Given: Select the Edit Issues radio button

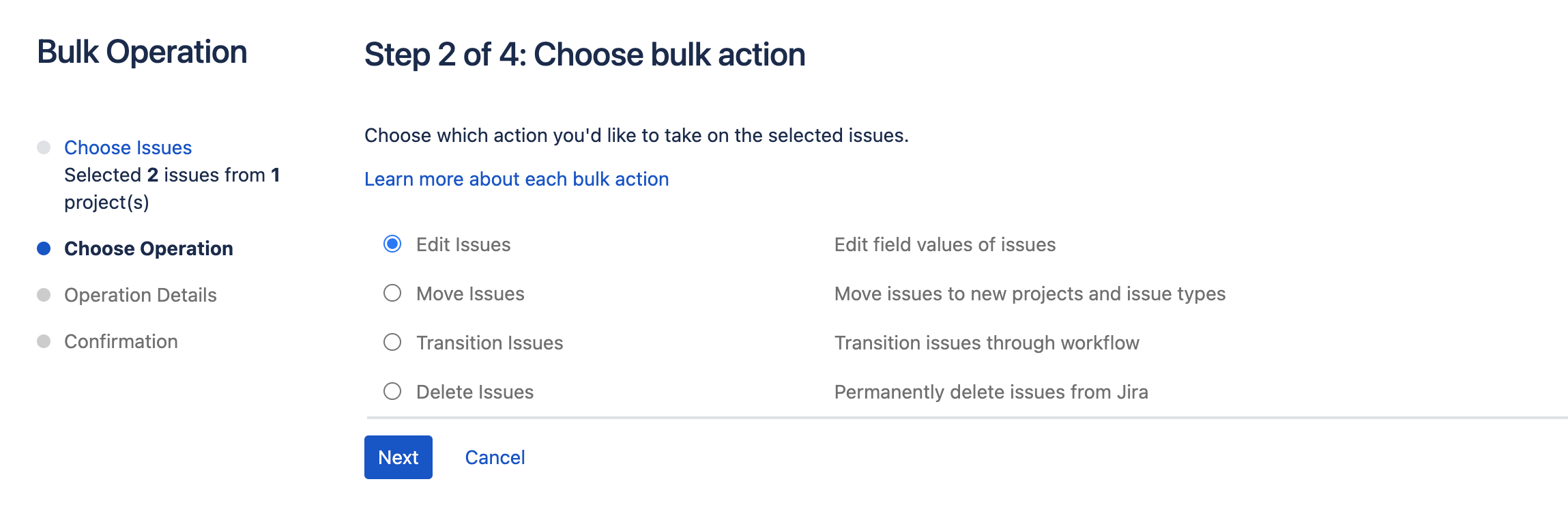Looking at the screenshot, I should [x=392, y=244].
